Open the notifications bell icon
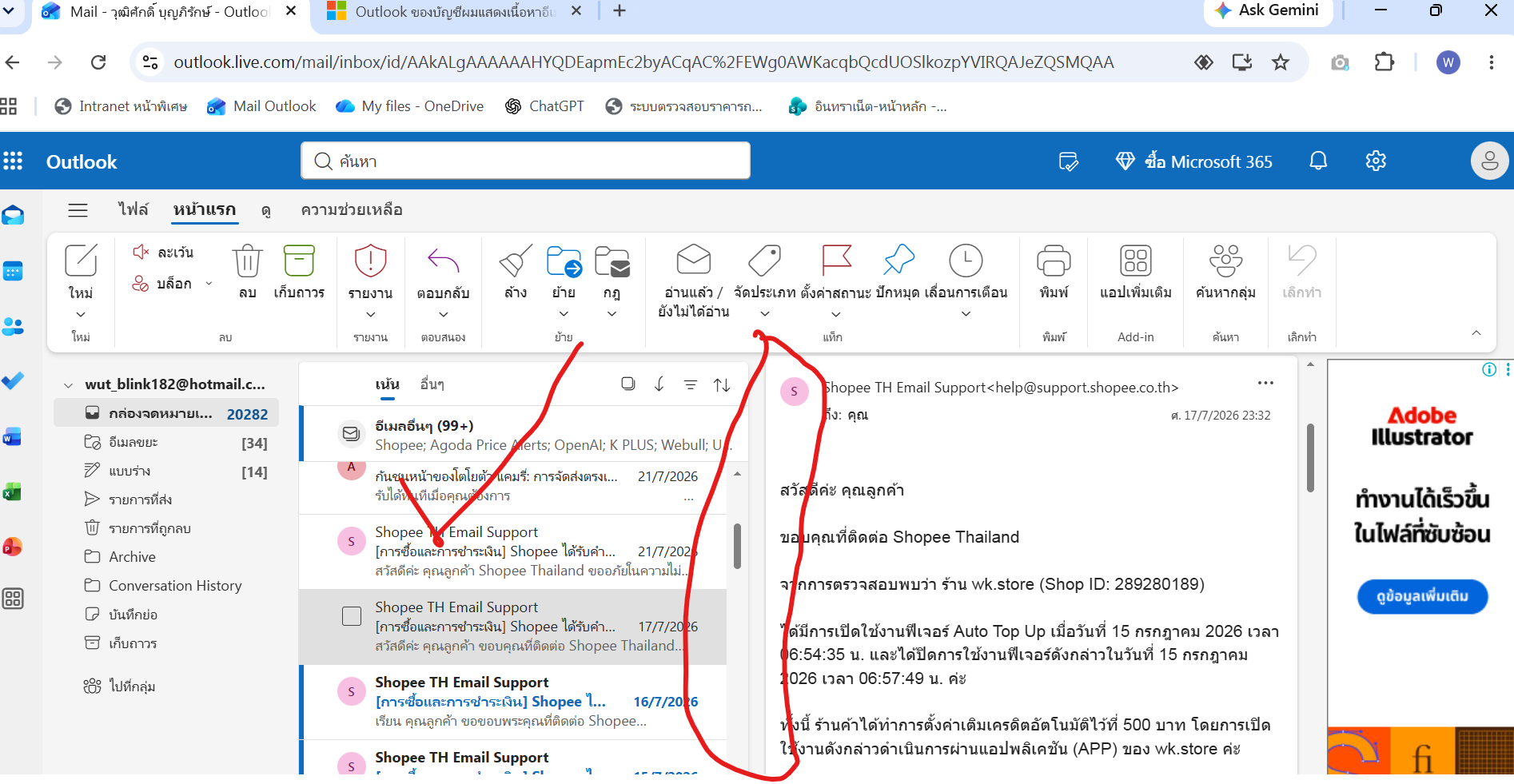 pyautogui.click(x=1318, y=161)
